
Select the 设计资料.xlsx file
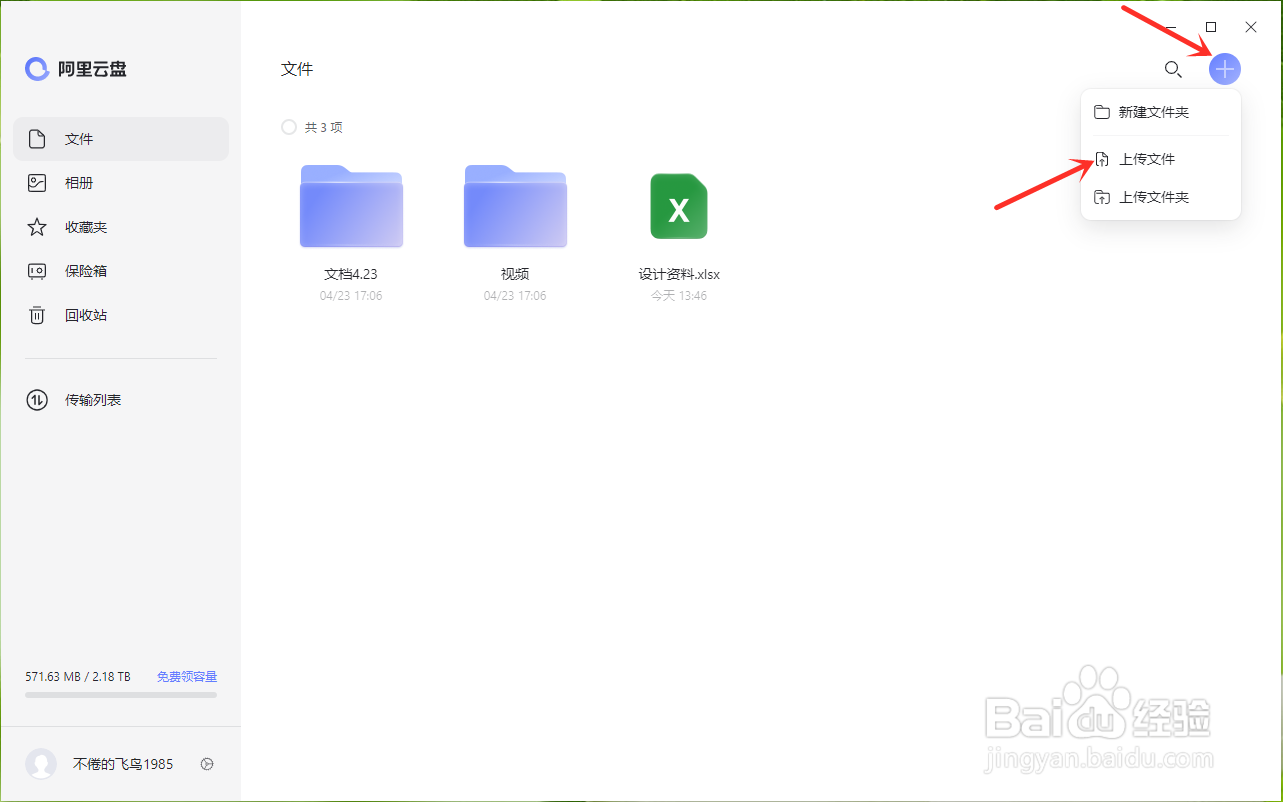pos(679,207)
